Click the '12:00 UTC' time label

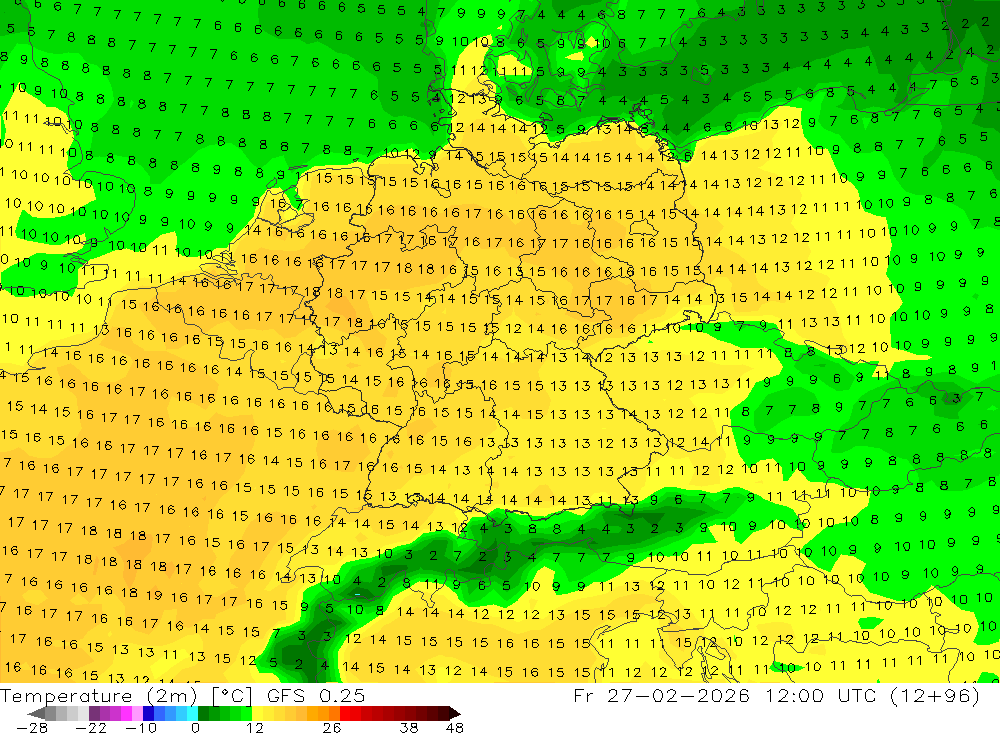pos(819,695)
